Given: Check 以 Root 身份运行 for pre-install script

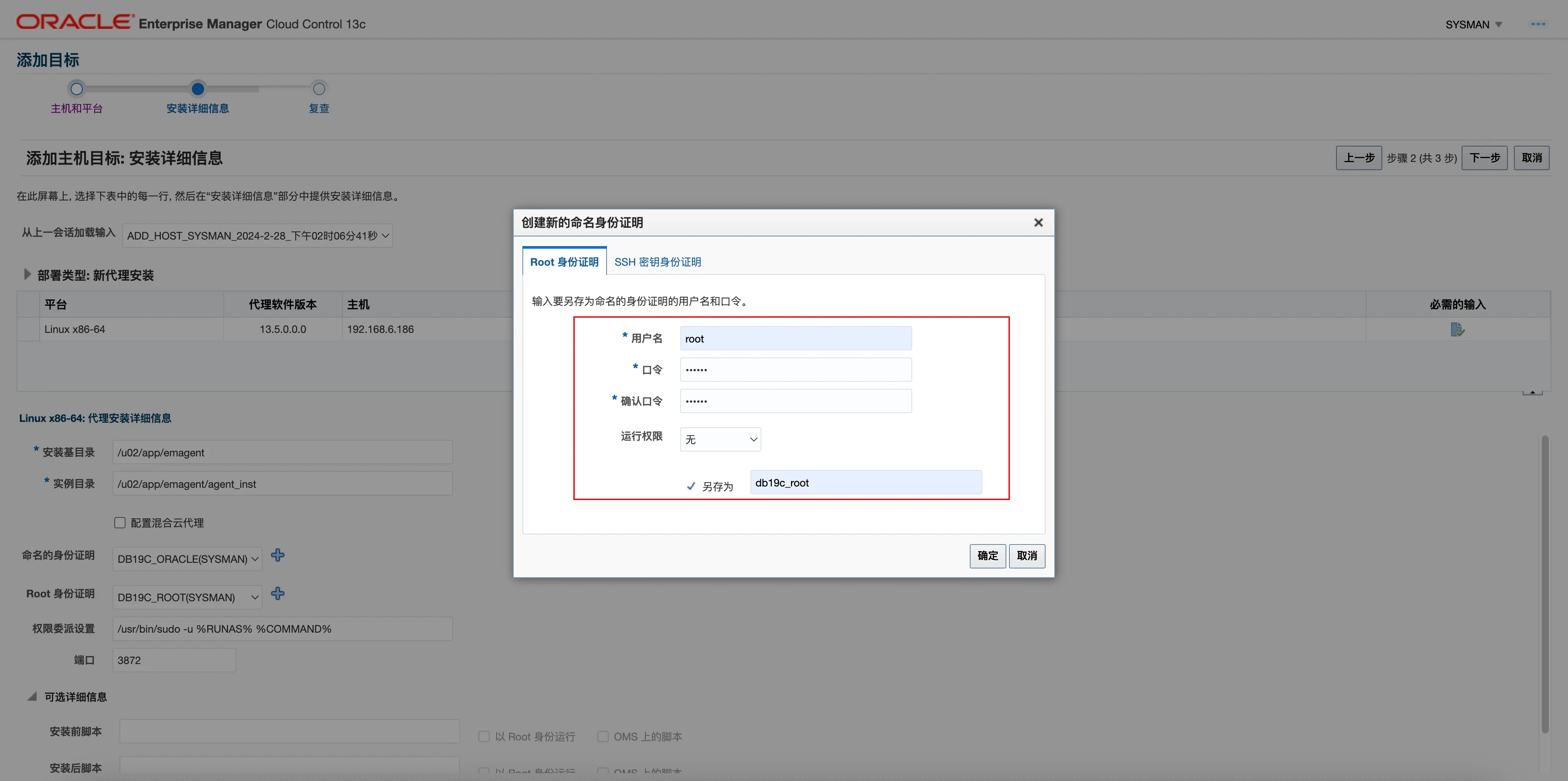Looking at the screenshot, I should [484, 736].
